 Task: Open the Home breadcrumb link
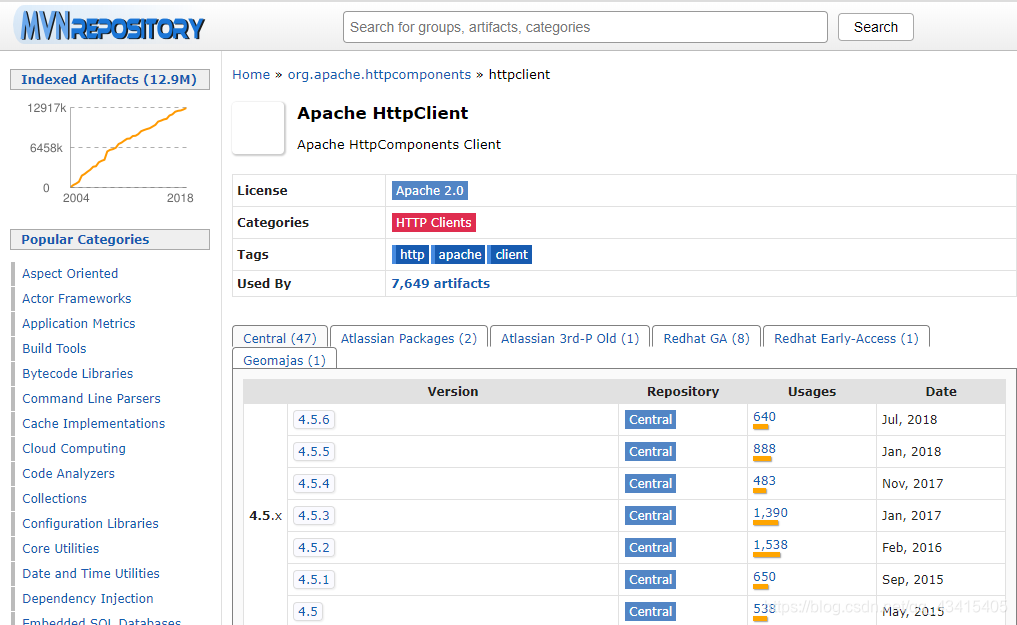(x=251, y=75)
